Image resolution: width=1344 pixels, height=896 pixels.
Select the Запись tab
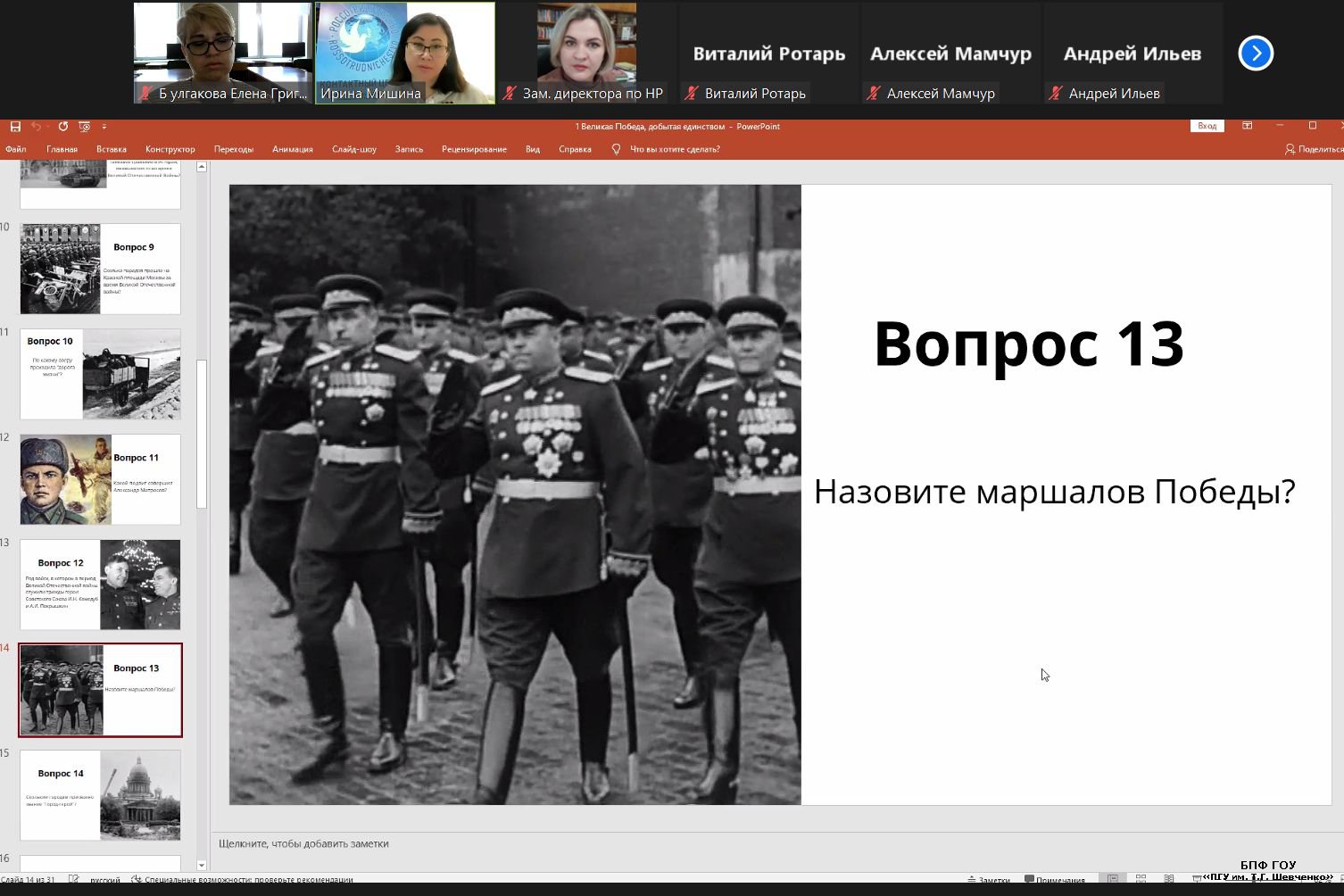click(x=409, y=149)
